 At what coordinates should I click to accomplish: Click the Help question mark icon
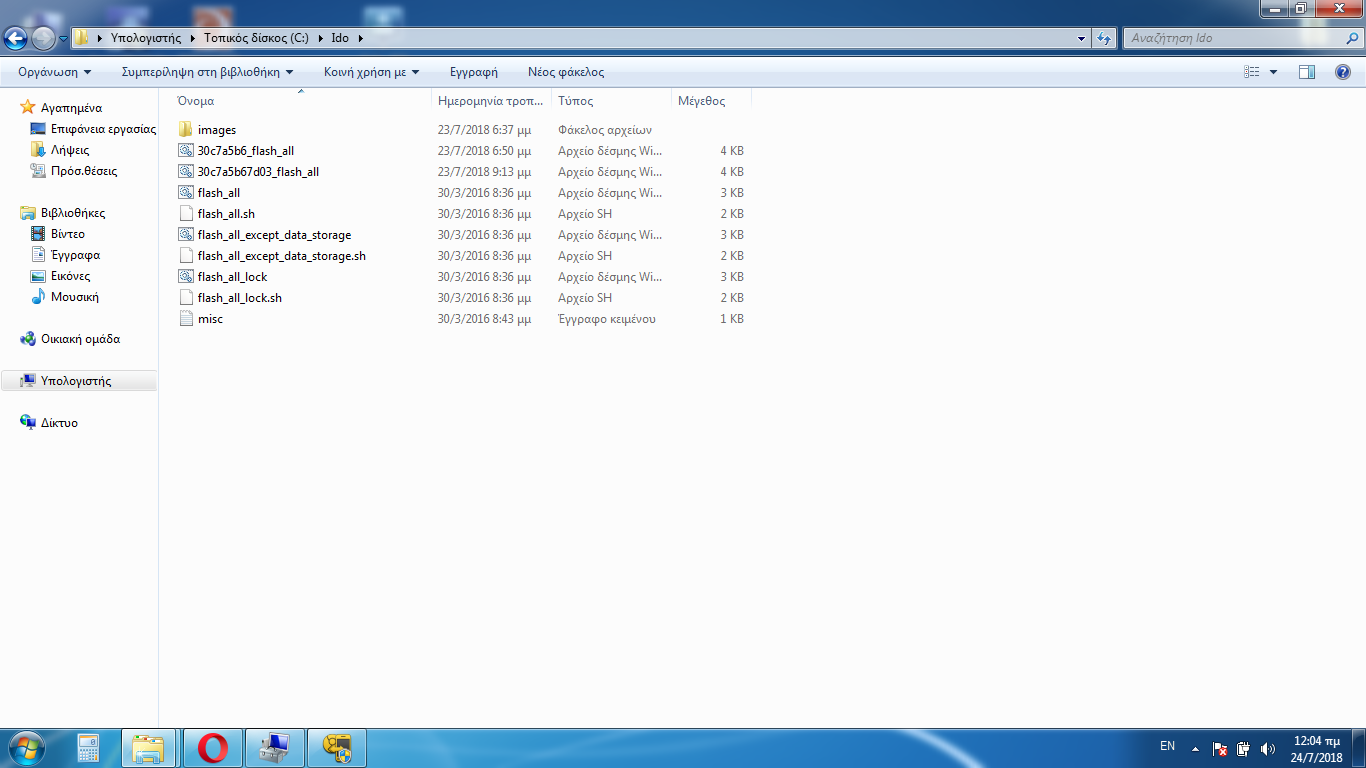coord(1343,72)
